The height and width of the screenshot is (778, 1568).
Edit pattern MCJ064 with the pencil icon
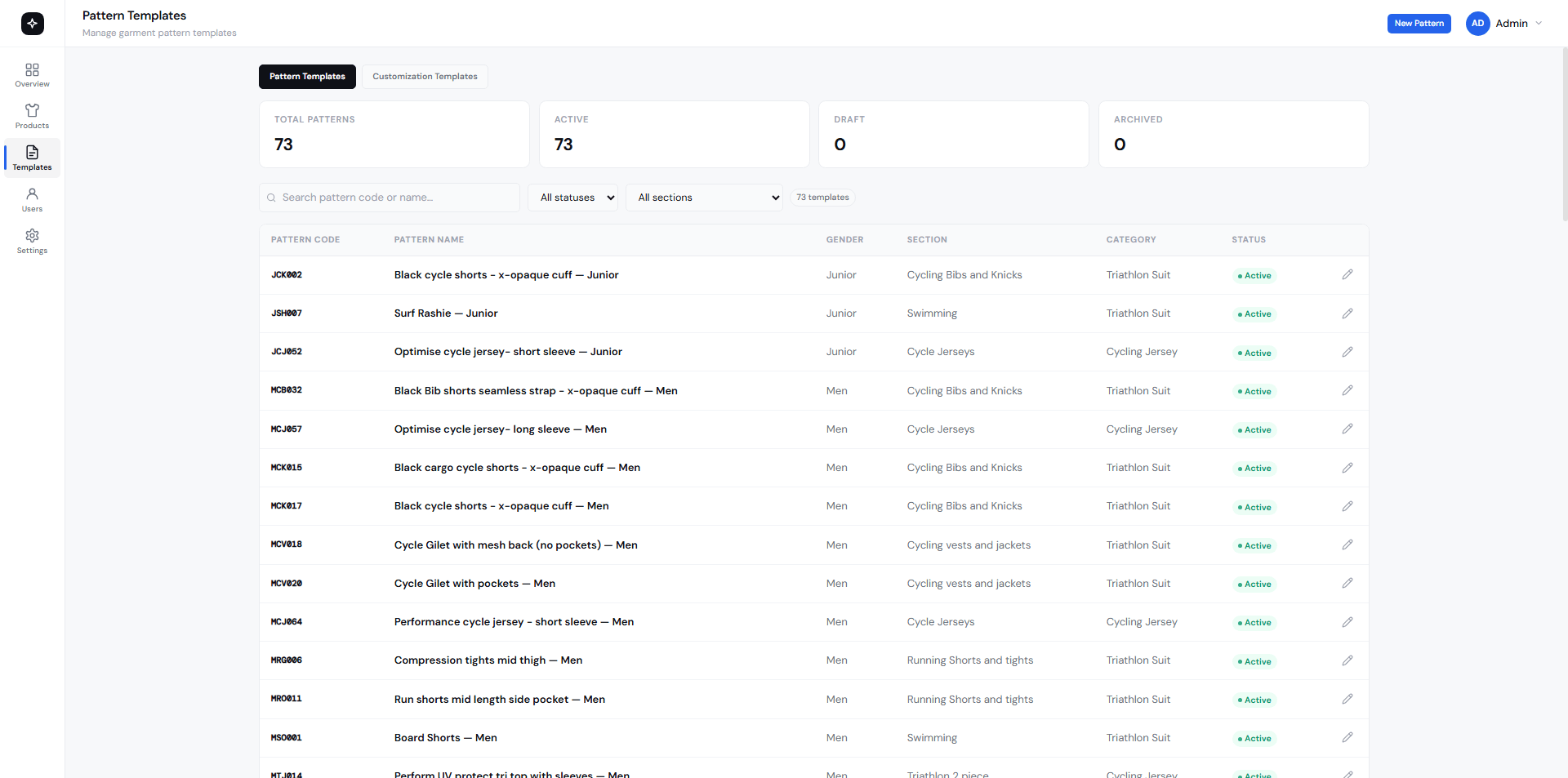click(1347, 622)
